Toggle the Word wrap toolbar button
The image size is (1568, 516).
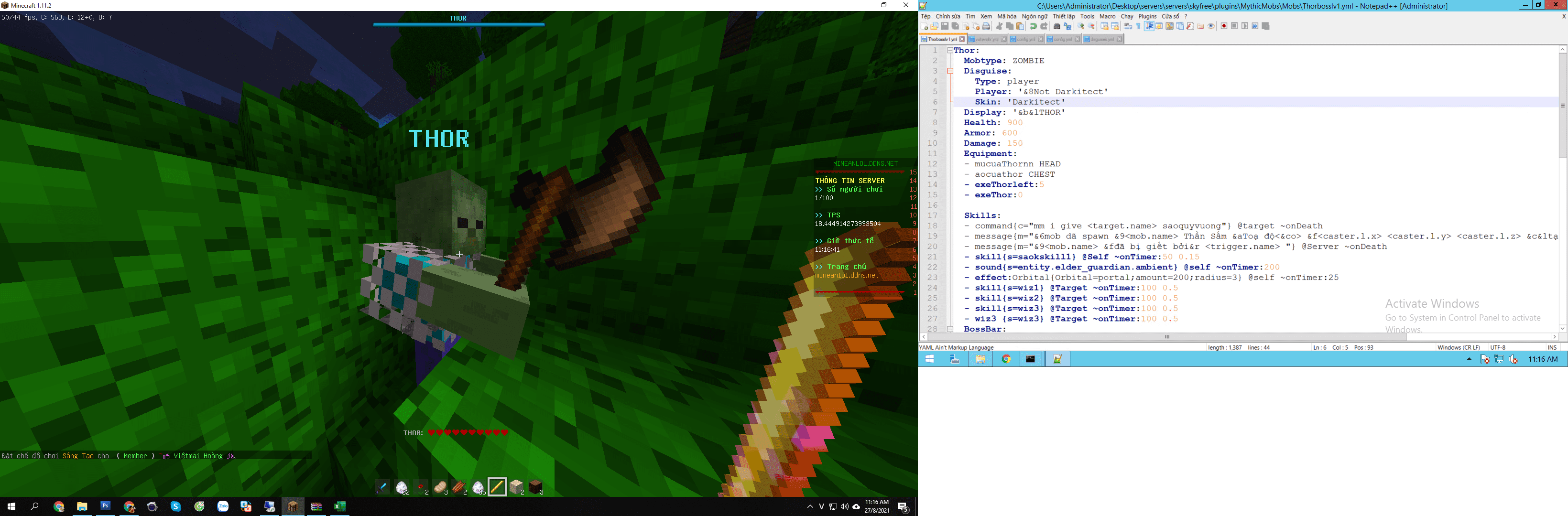coord(1128,26)
